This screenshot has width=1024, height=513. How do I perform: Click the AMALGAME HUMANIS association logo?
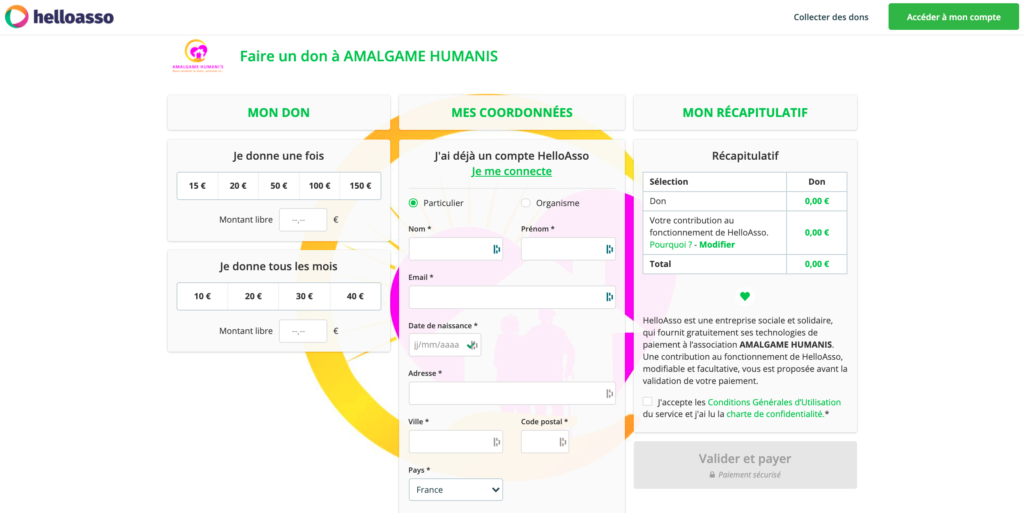(197, 55)
